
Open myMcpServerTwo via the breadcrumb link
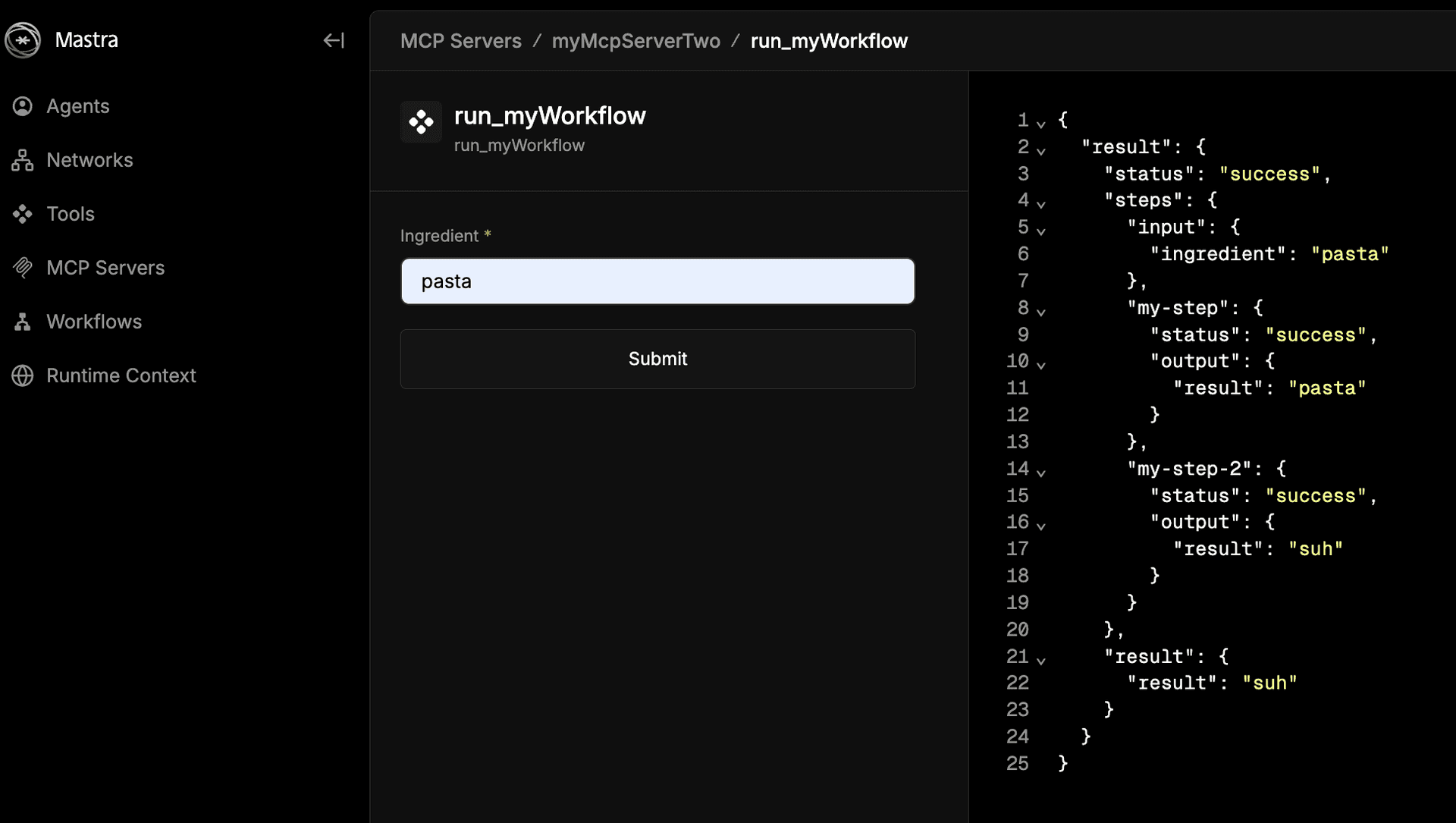[x=636, y=40]
